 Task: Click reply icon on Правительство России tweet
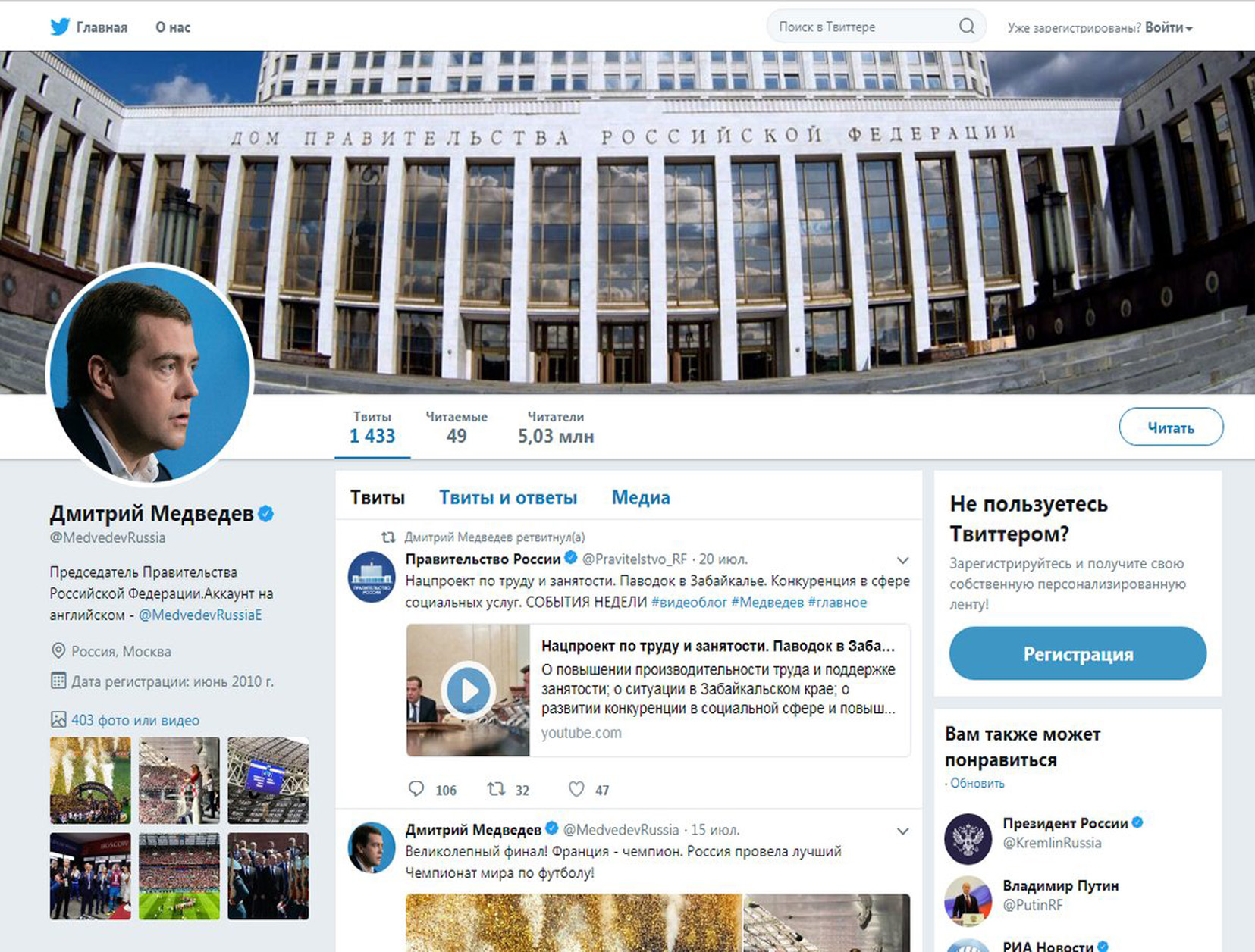coord(416,789)
